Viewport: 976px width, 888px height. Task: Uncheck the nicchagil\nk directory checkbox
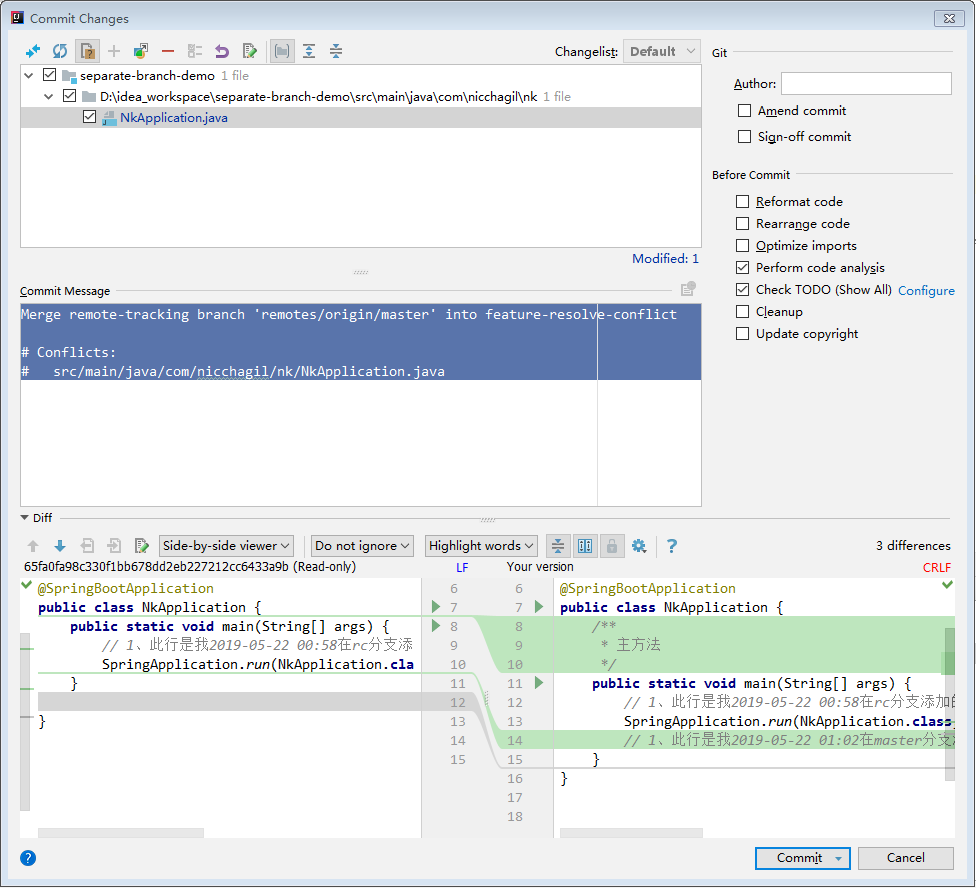[70, 96]
